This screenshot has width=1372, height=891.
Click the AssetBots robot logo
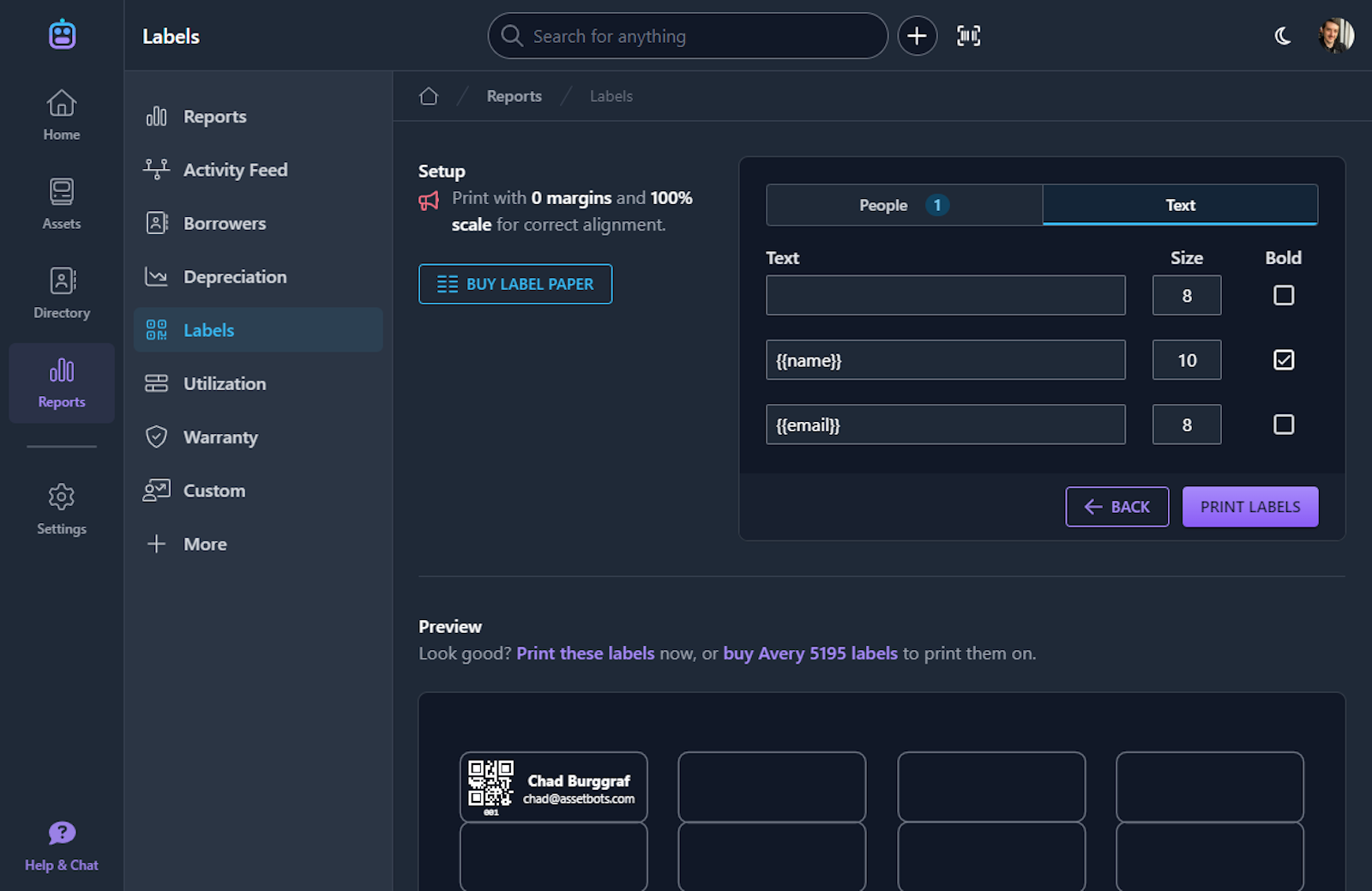(62, 34)
